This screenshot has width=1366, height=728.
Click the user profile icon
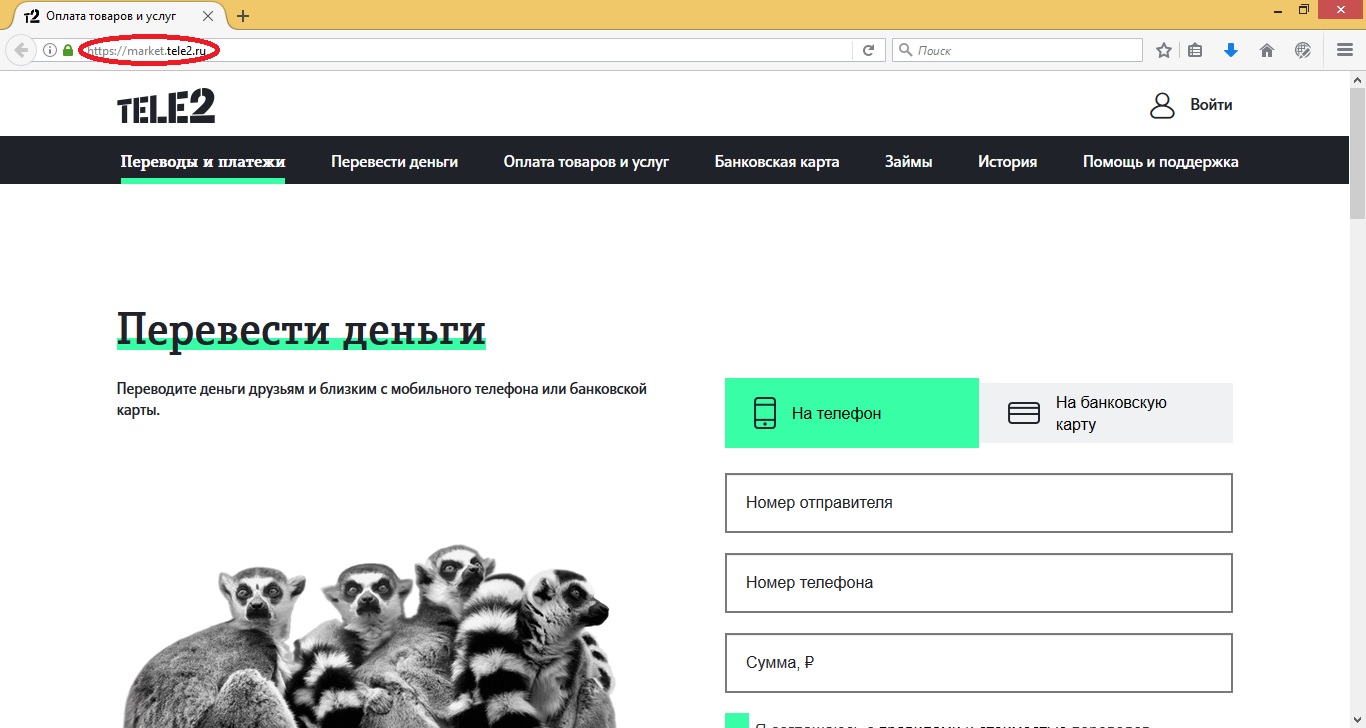click(x=1162, y=105)
